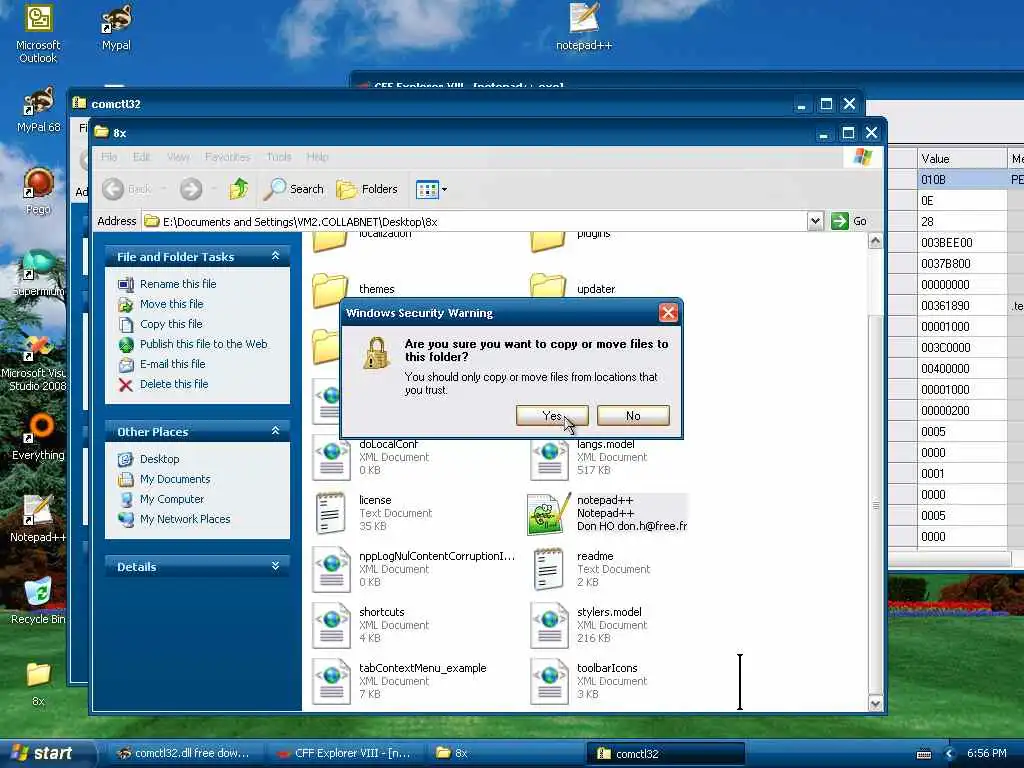Screen dimensions: 1024x768
Task: Select the notepad++ application file
Action: (607, 513)
